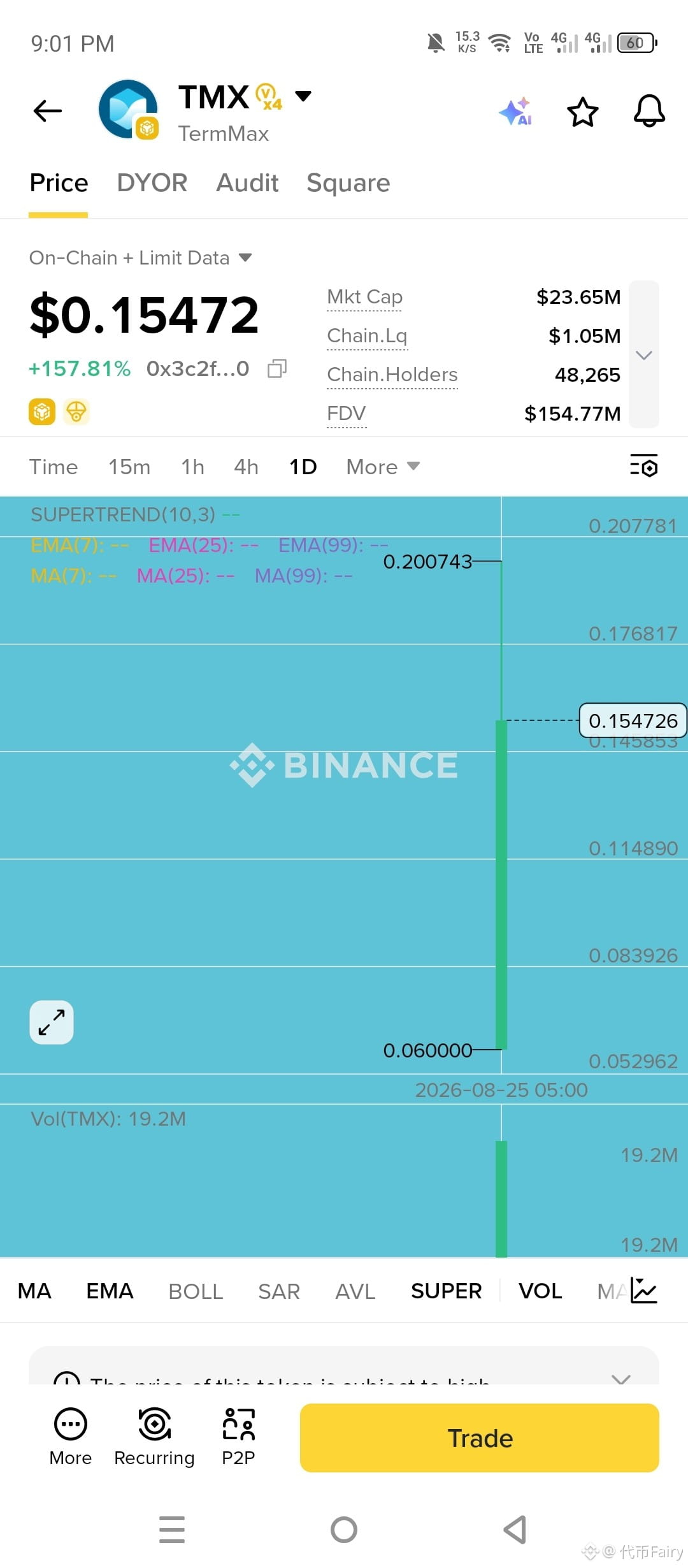Tap the green daily candlestick on chart

point(501,884)
